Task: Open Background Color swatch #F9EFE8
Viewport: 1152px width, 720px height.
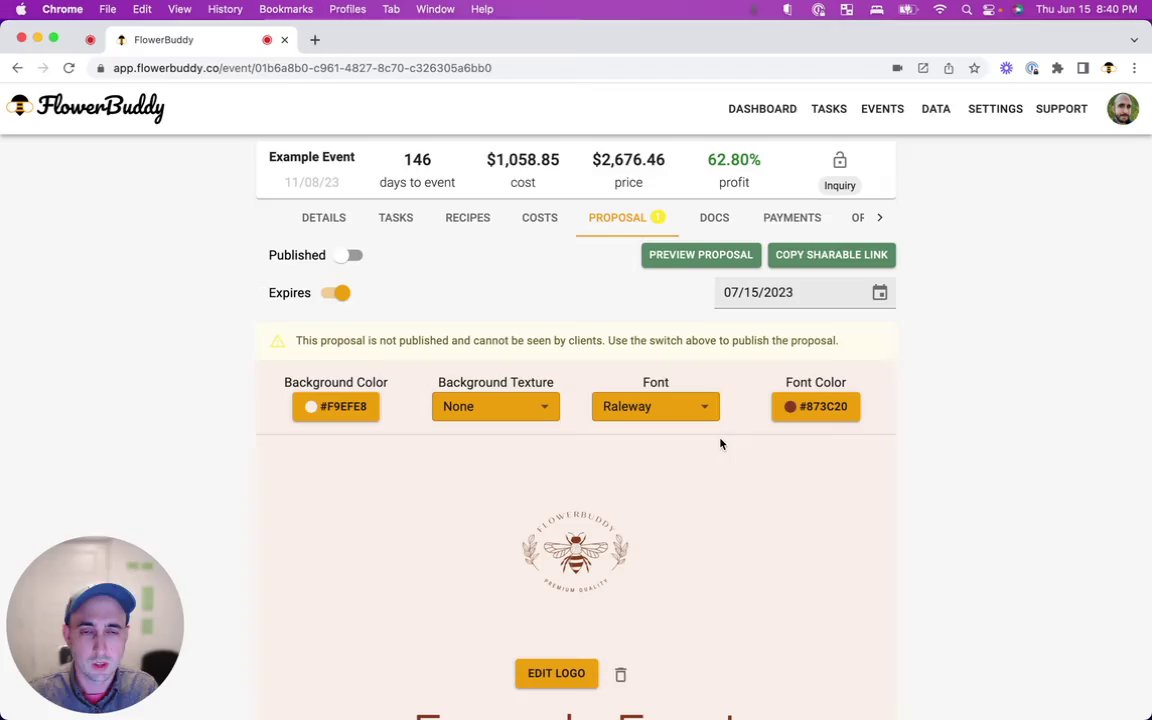Action: (336, 406)
